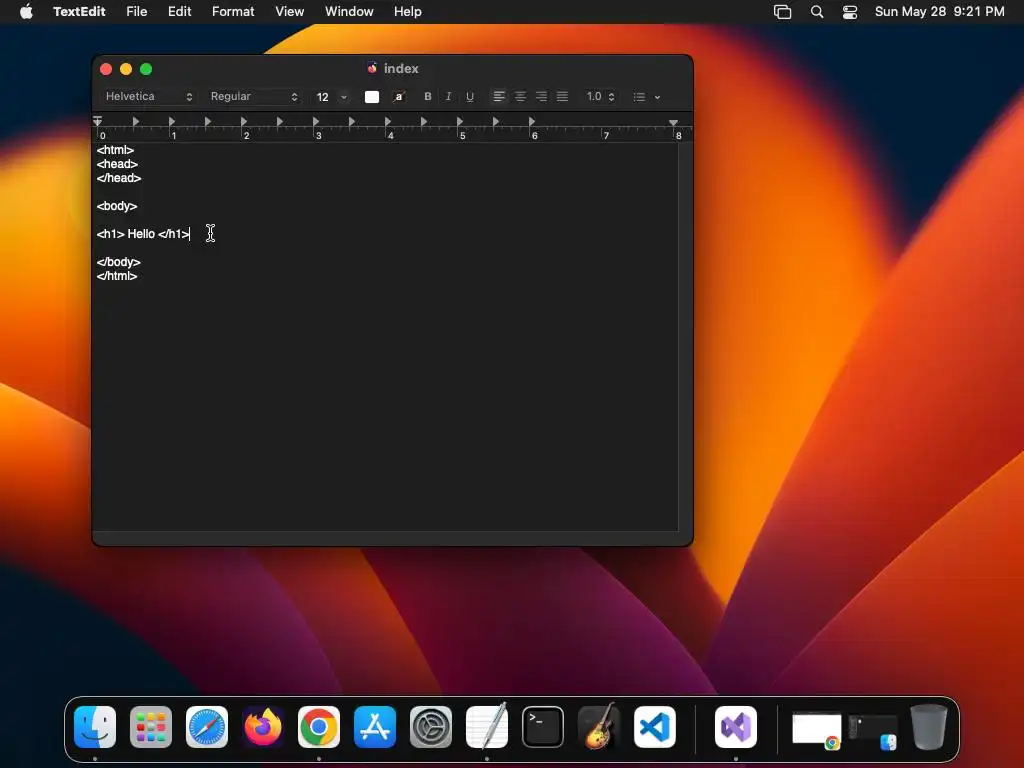Open the Format menu
Image resolution: width=1024 pixels, height=768 pixels.
point(233,11)
